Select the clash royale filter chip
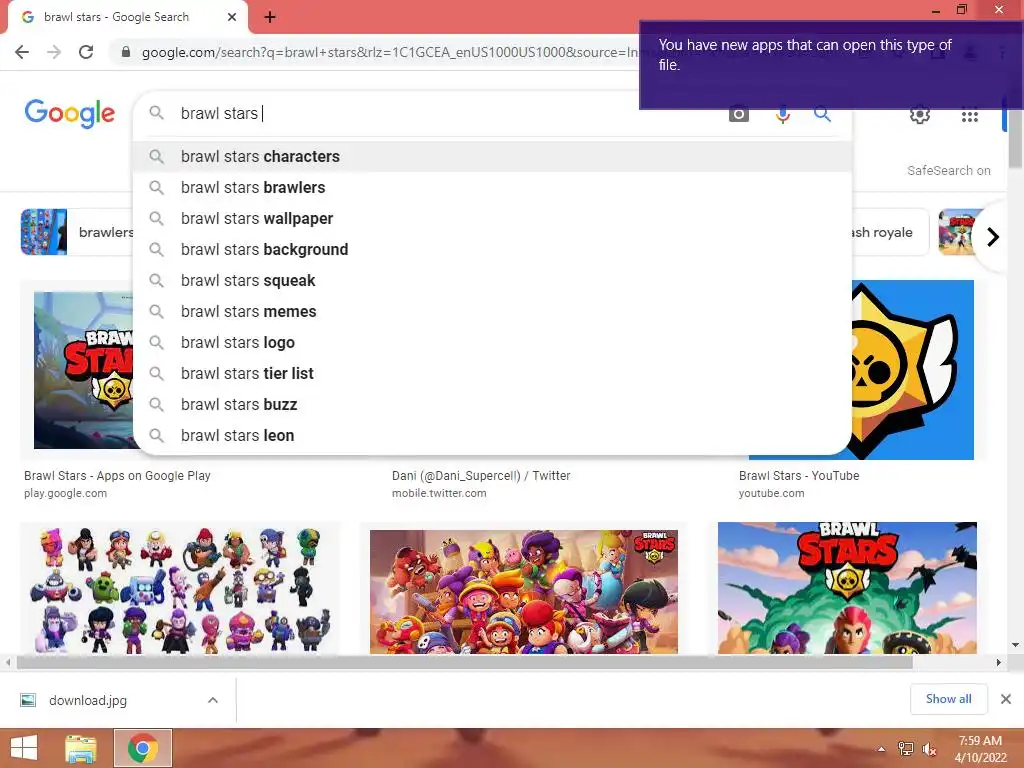 tap(888, 232)
